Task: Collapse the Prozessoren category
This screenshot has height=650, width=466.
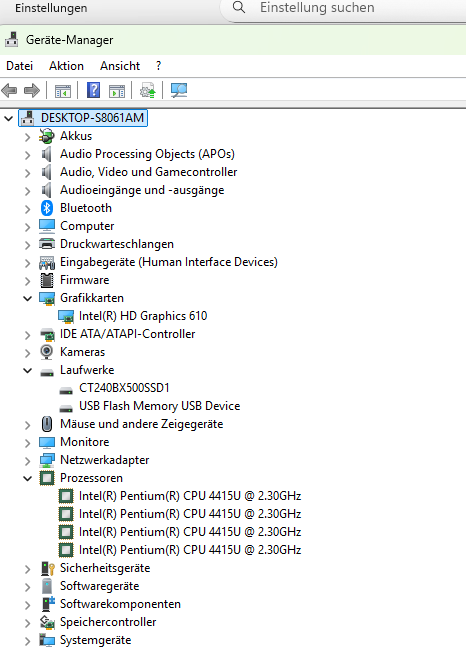Action: point(27,478)
